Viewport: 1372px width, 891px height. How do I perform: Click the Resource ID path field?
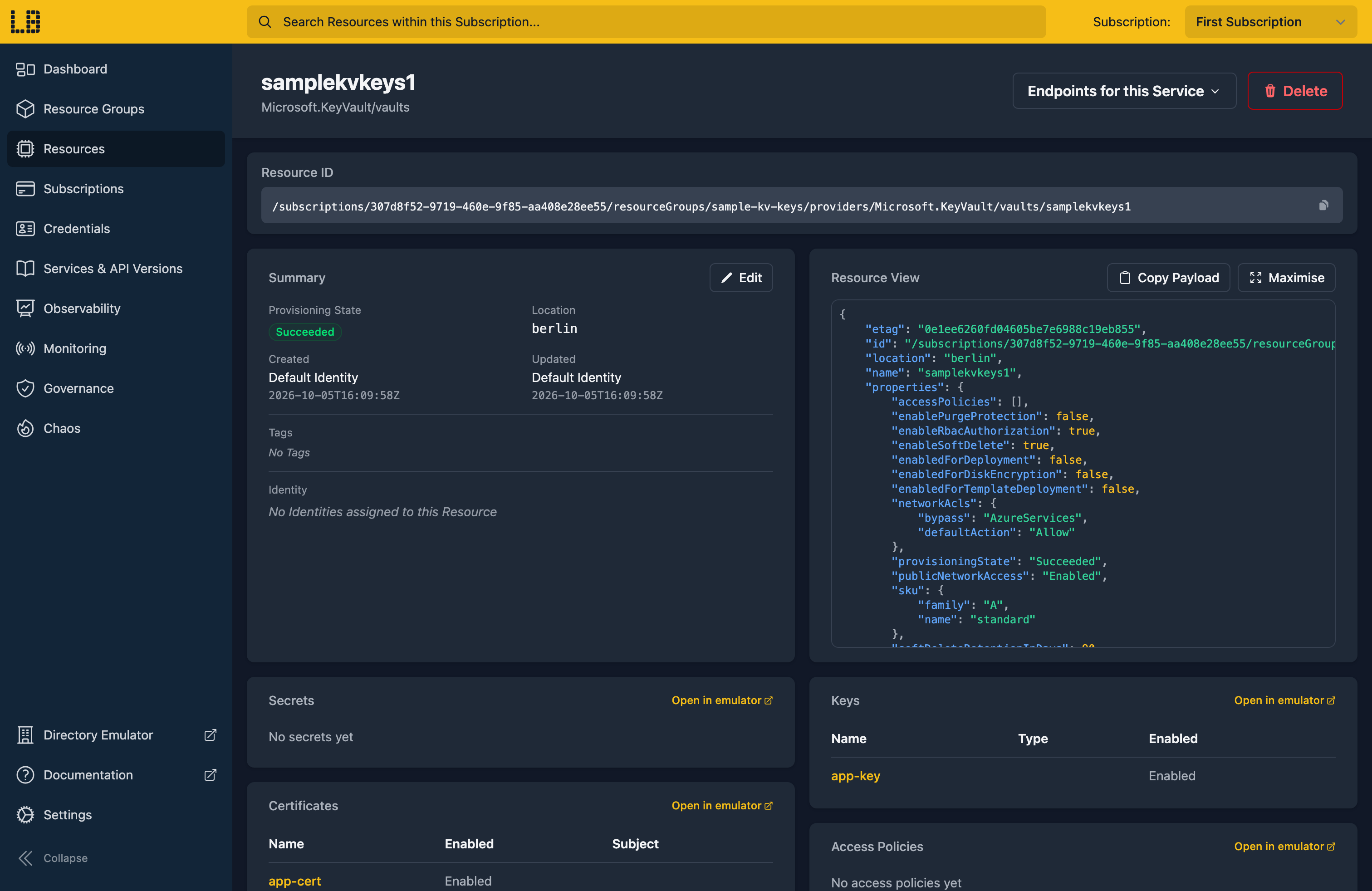click(x=802, y=205)
